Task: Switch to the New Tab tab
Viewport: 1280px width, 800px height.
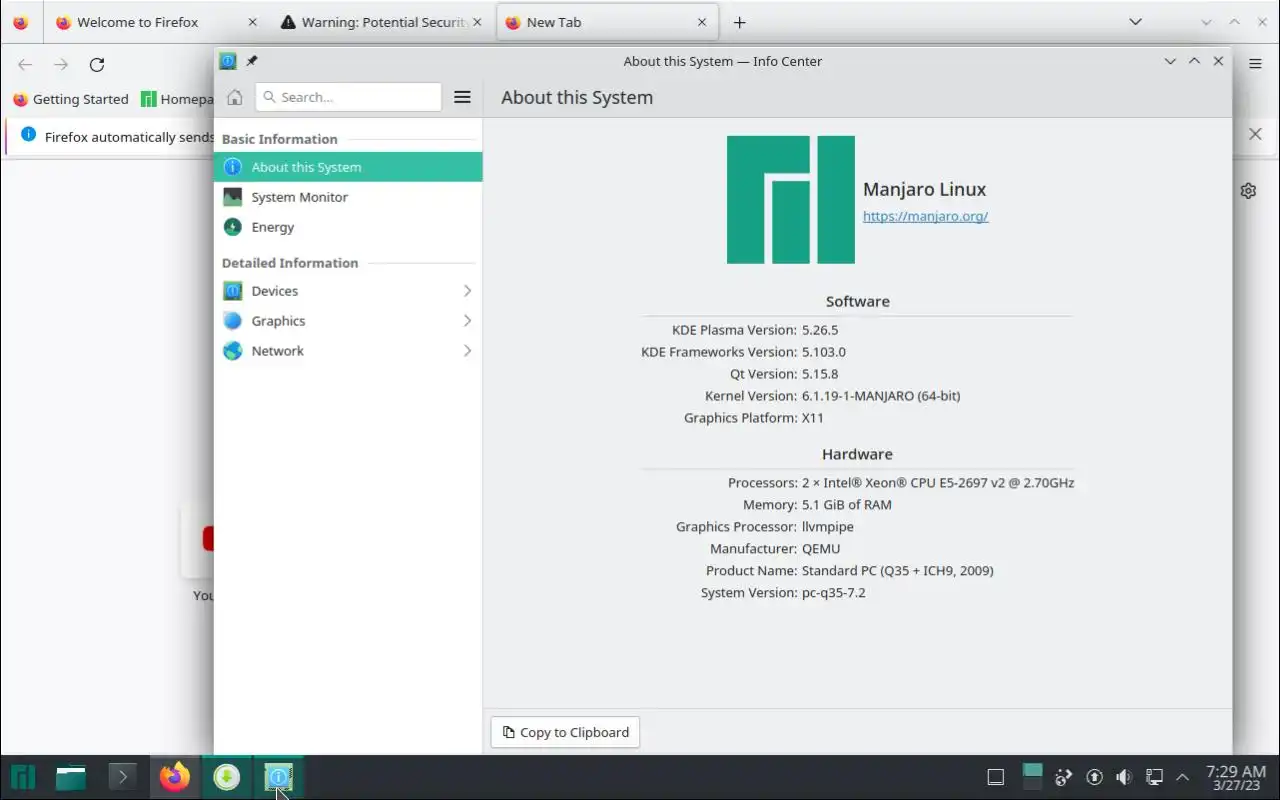Action: (x=607, y=22)
